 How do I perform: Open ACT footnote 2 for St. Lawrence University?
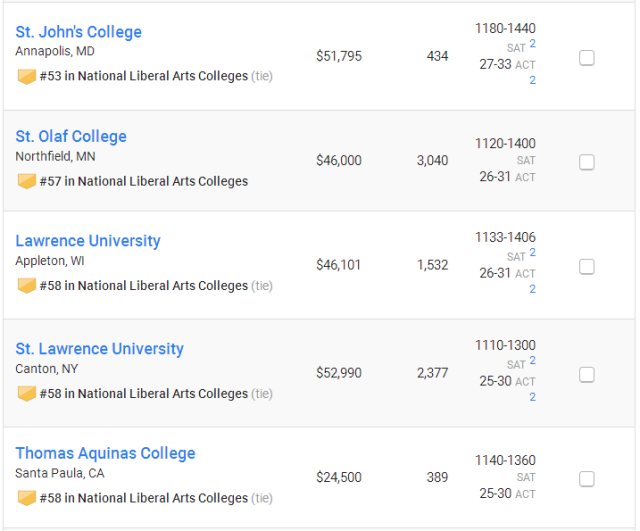(x=532, y=397)
